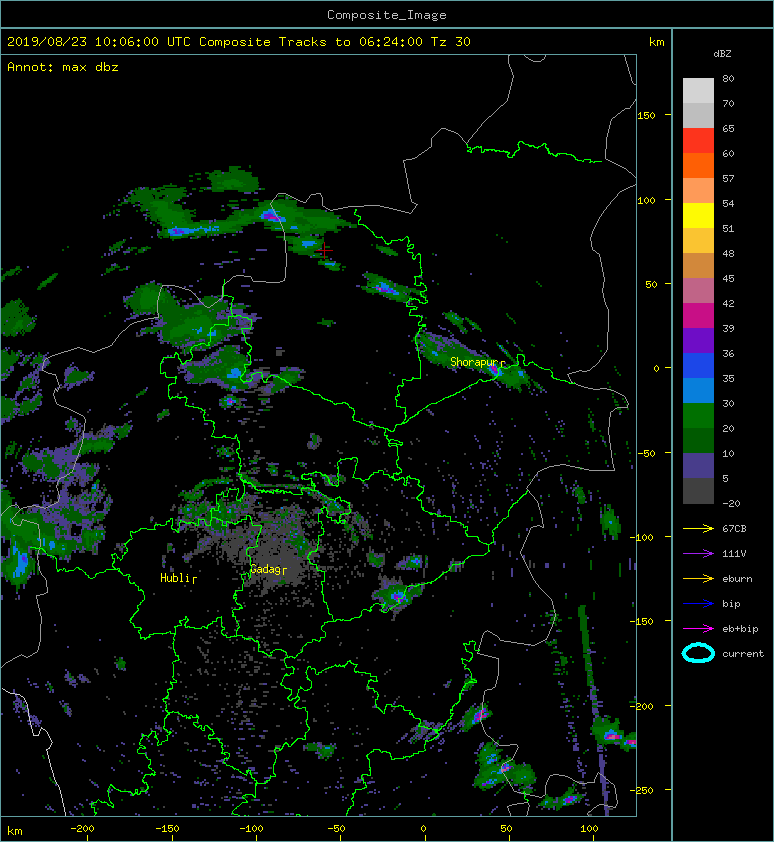Select the purple 36-39 dBZ swatch

(698, 340)
